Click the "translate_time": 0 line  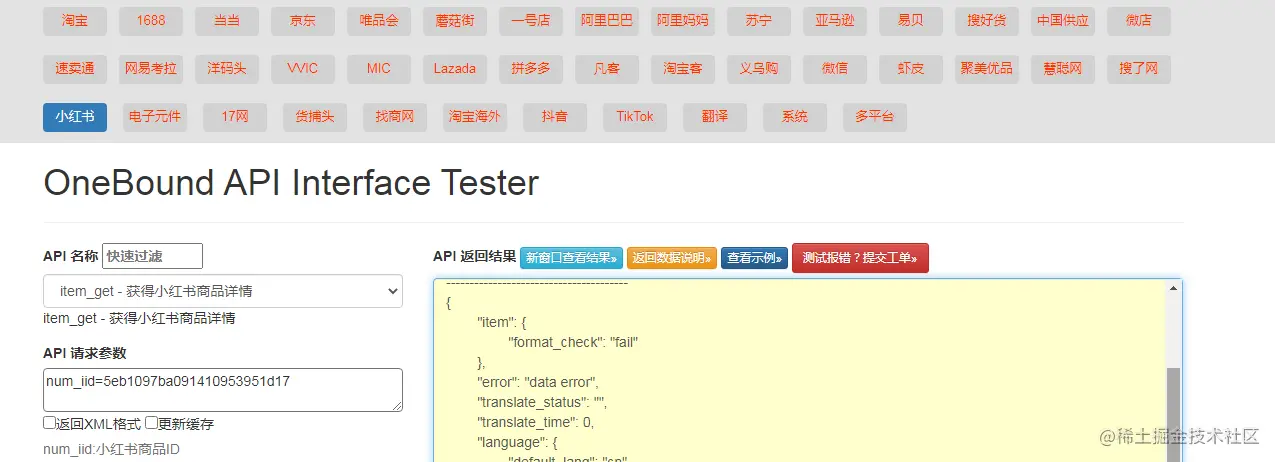point(535,422)
